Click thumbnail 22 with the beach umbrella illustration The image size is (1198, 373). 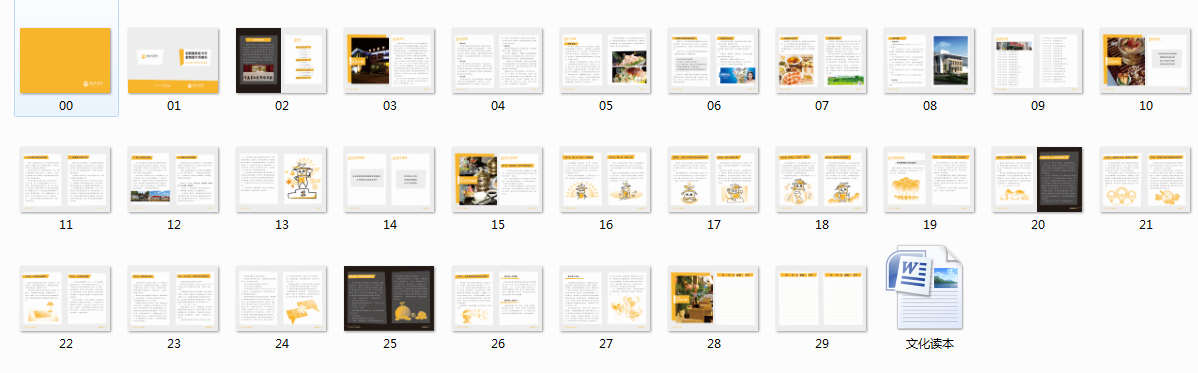point(66,299)
